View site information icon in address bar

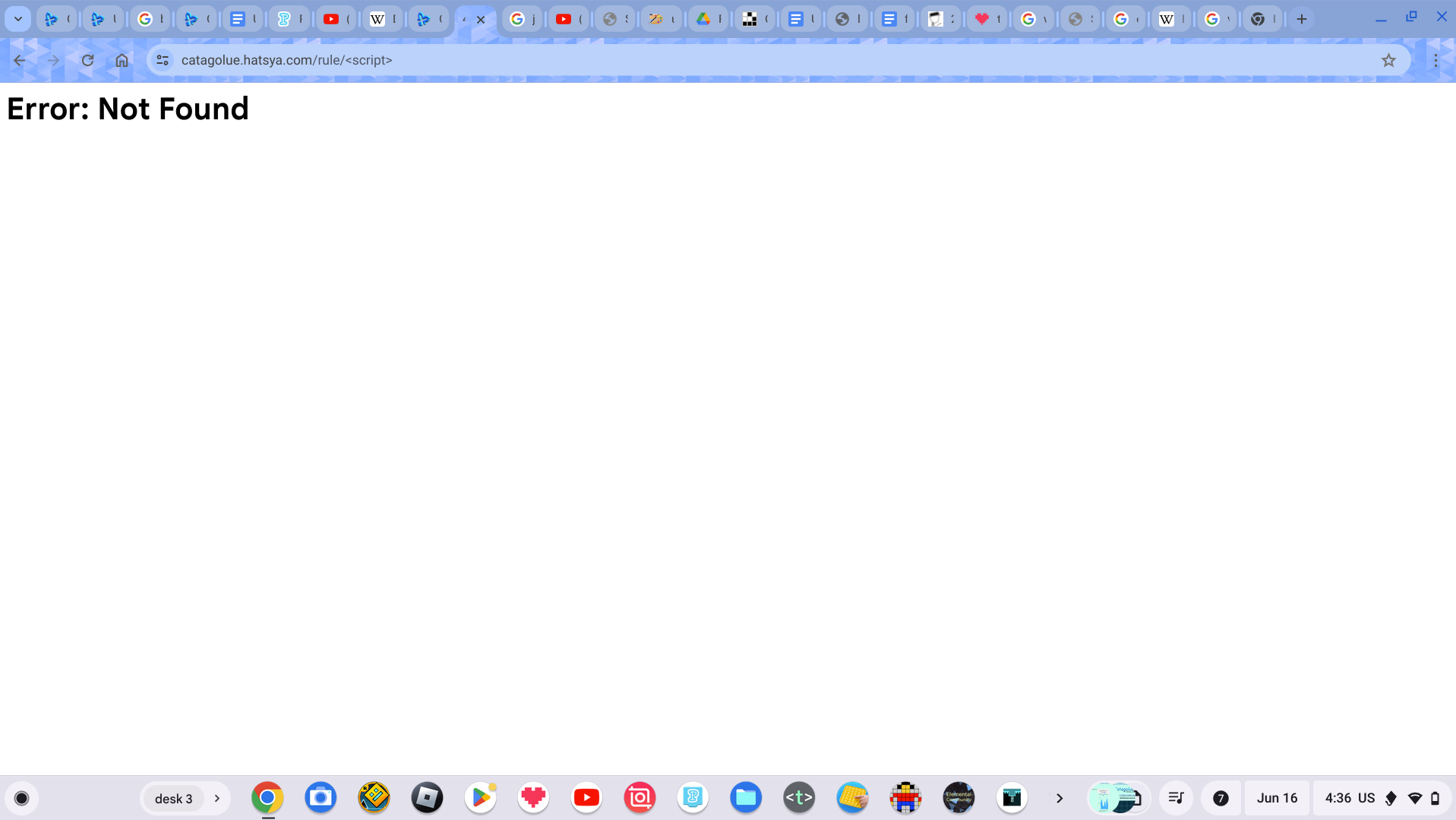pos(163,60)
